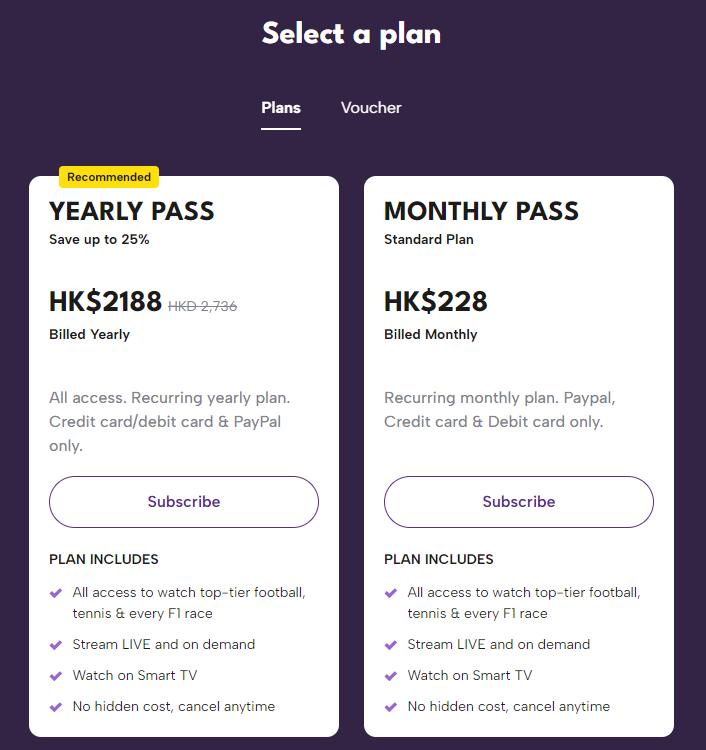Click the Save up to 25% label

(99, 240)
